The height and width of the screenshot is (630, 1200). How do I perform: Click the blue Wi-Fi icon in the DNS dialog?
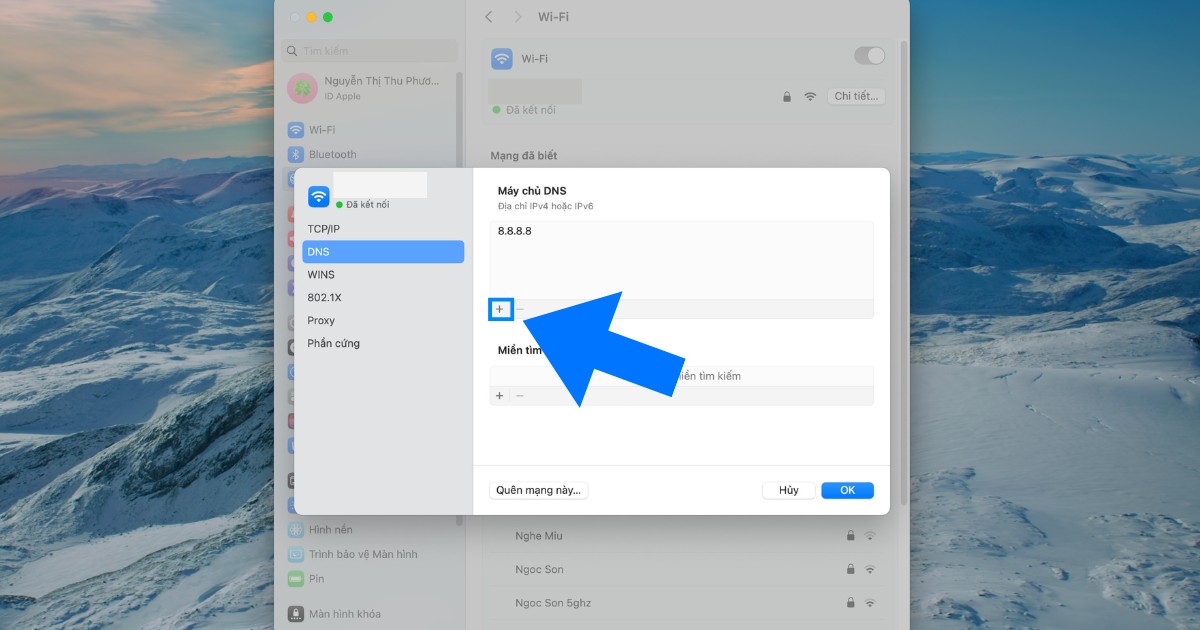tap(318, 195)
